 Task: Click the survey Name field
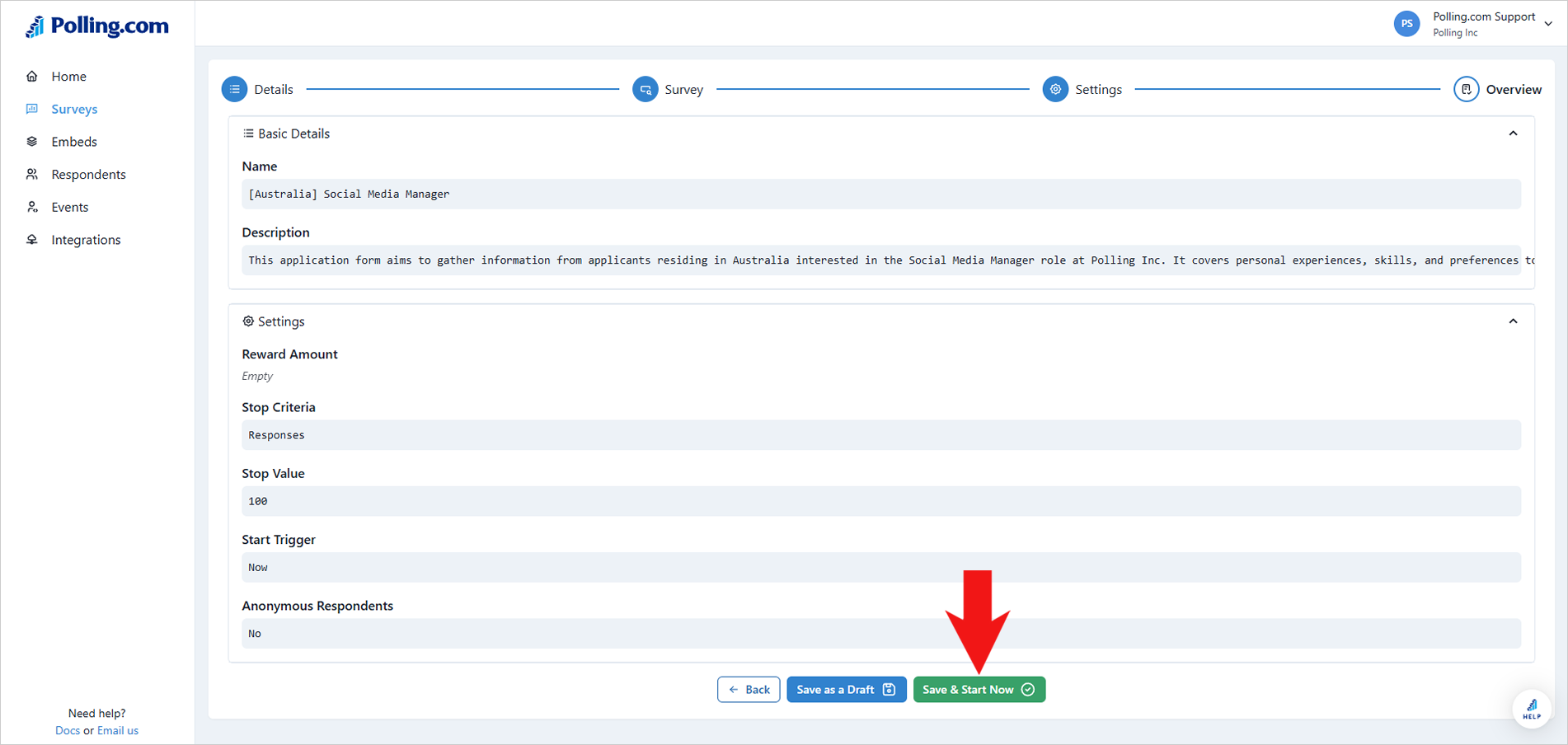(x=881, y=194)
